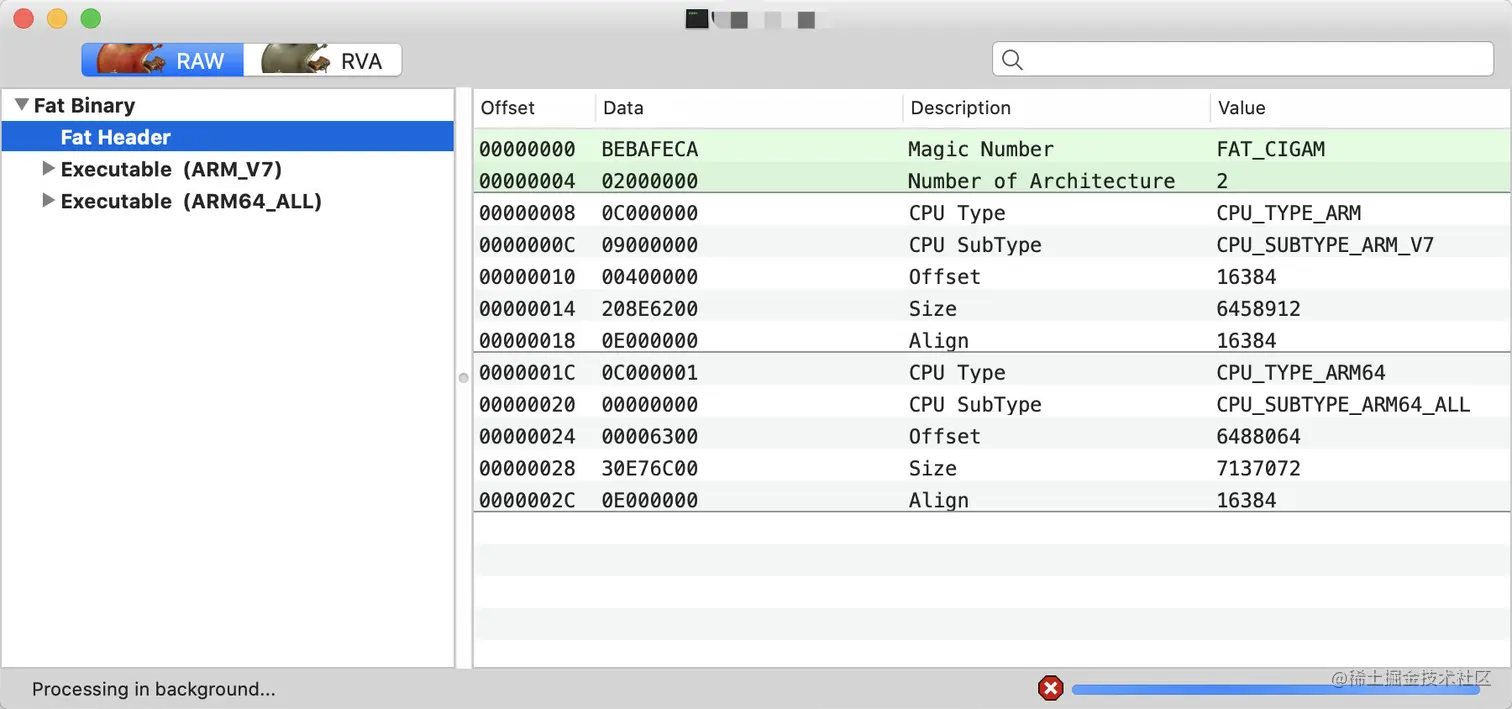The image size is (1512, 709).
Task: Switch to RAW address mode
Action: 162,60
